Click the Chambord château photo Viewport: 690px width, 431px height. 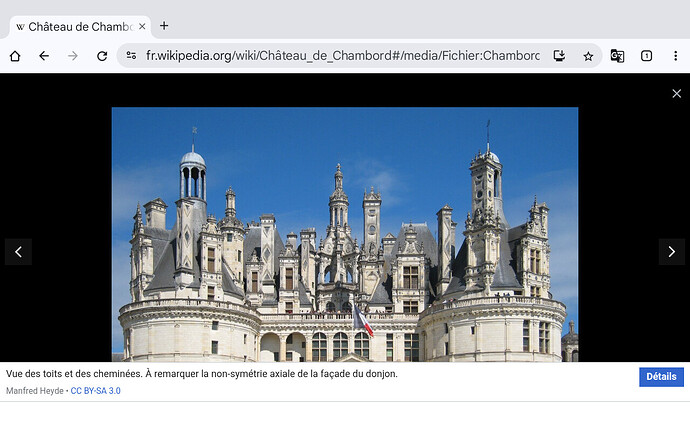pos(345,234)
